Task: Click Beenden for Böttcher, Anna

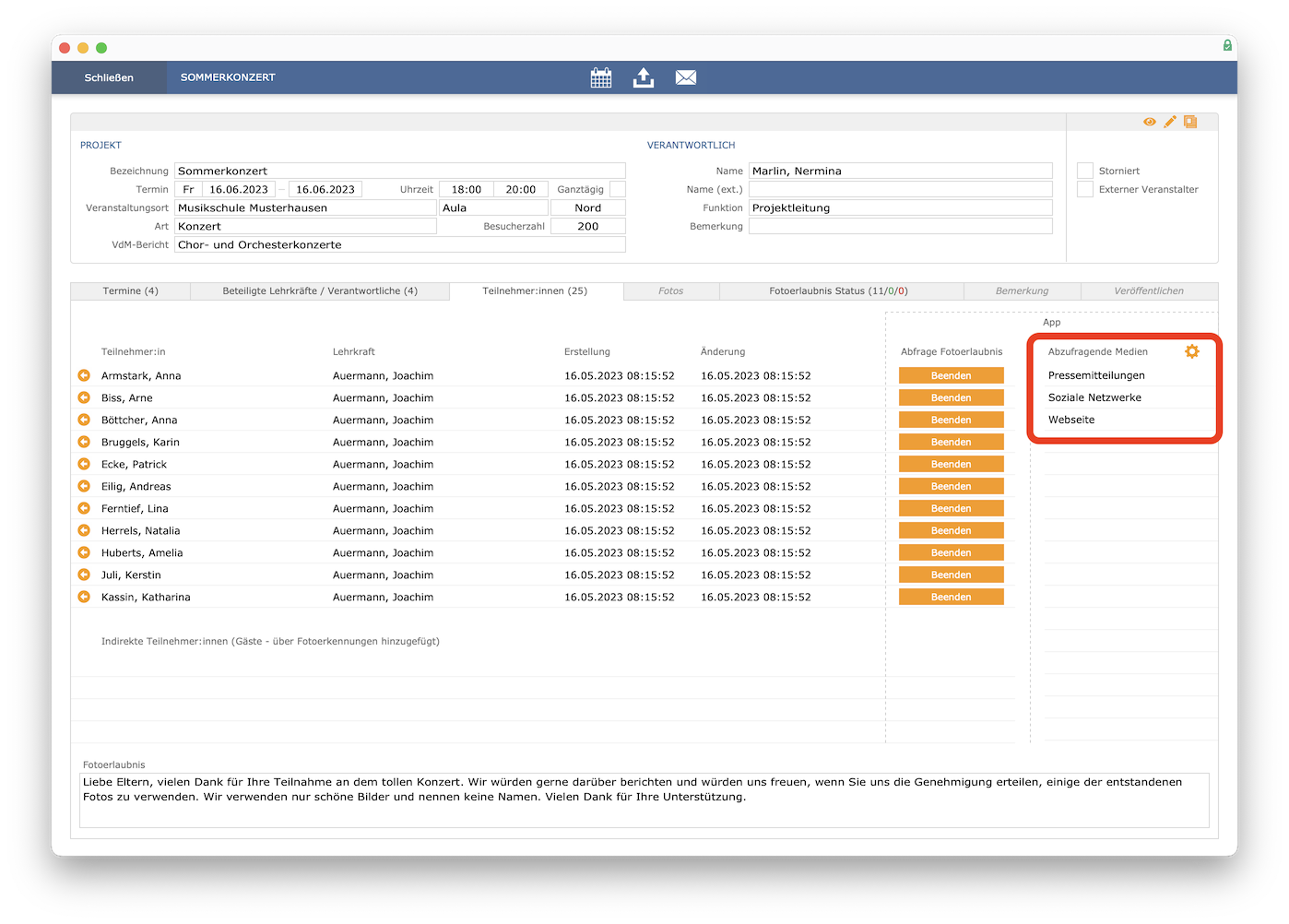Action: click(x=952, y=420)
